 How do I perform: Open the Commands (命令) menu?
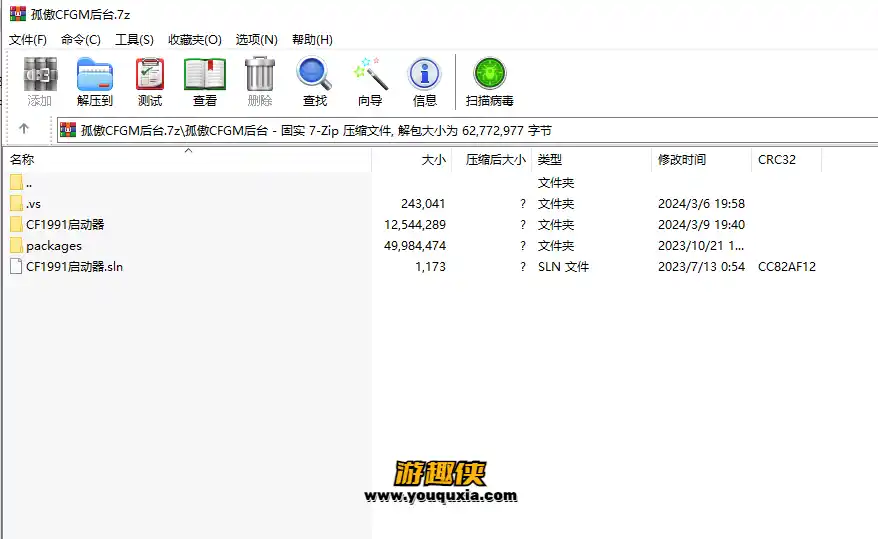81,40
